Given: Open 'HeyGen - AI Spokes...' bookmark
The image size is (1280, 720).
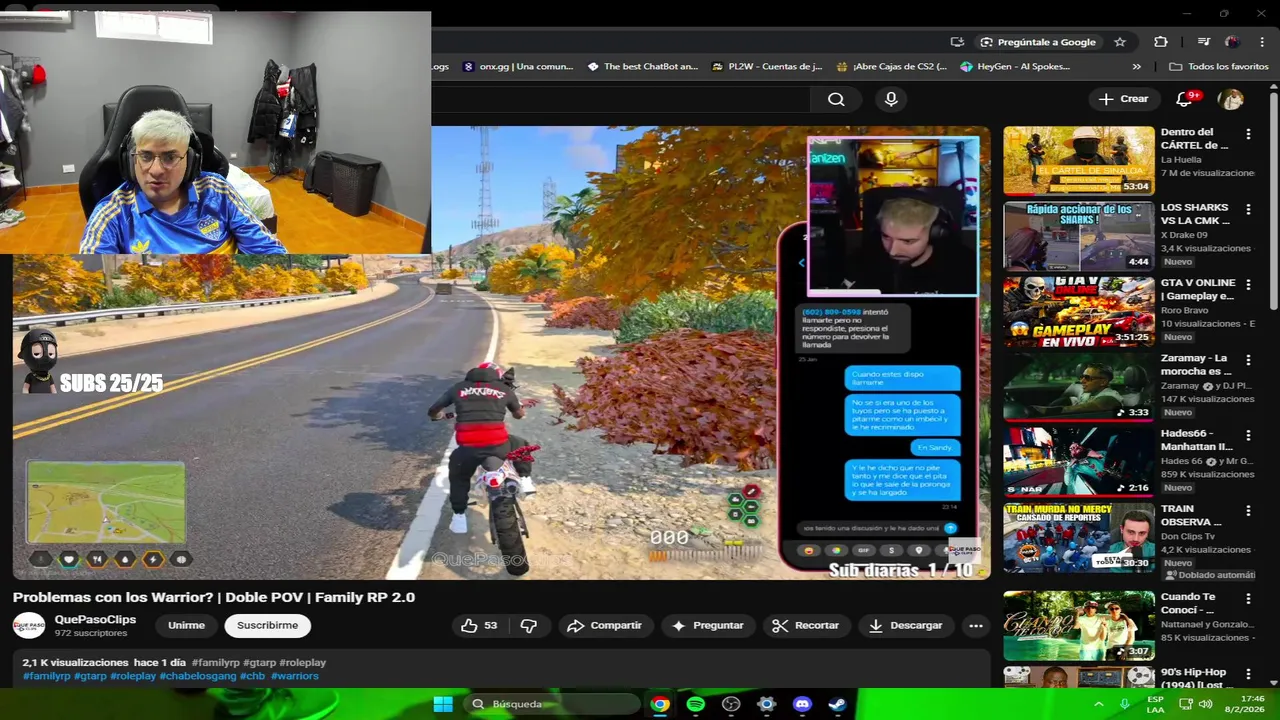Looking at the screenshot, I should point(1016,67).
